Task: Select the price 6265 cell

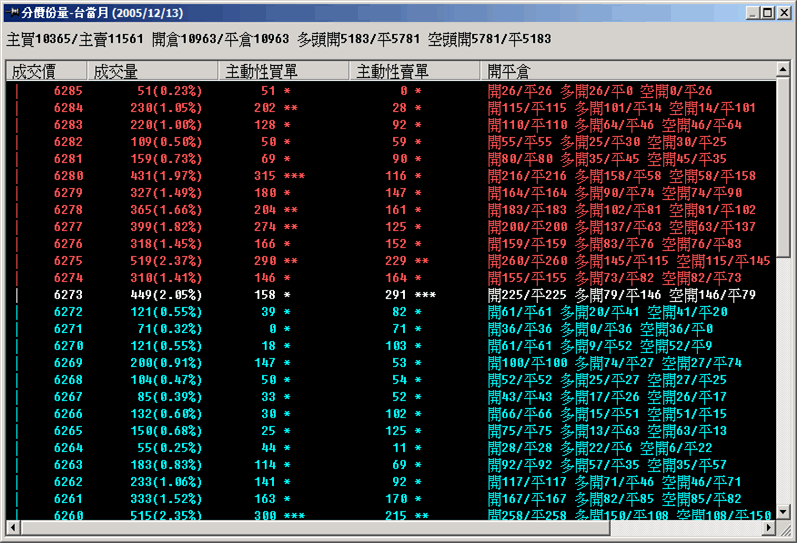Action: [x=68, y=431]
